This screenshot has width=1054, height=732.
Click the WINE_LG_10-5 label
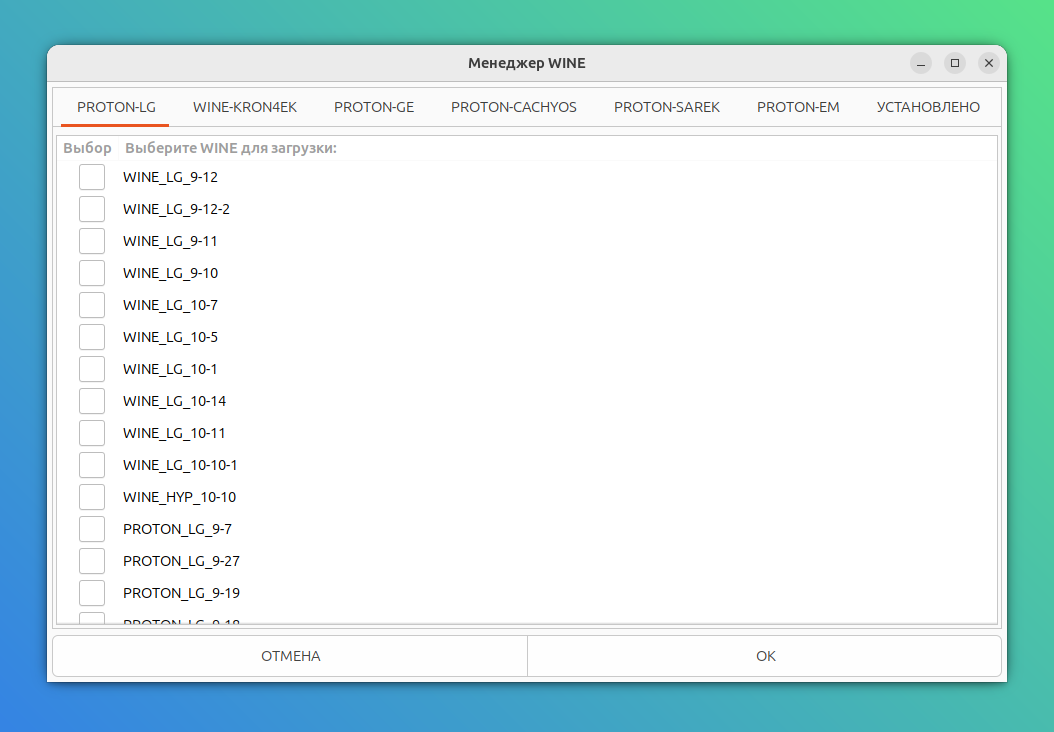(170, 337)
